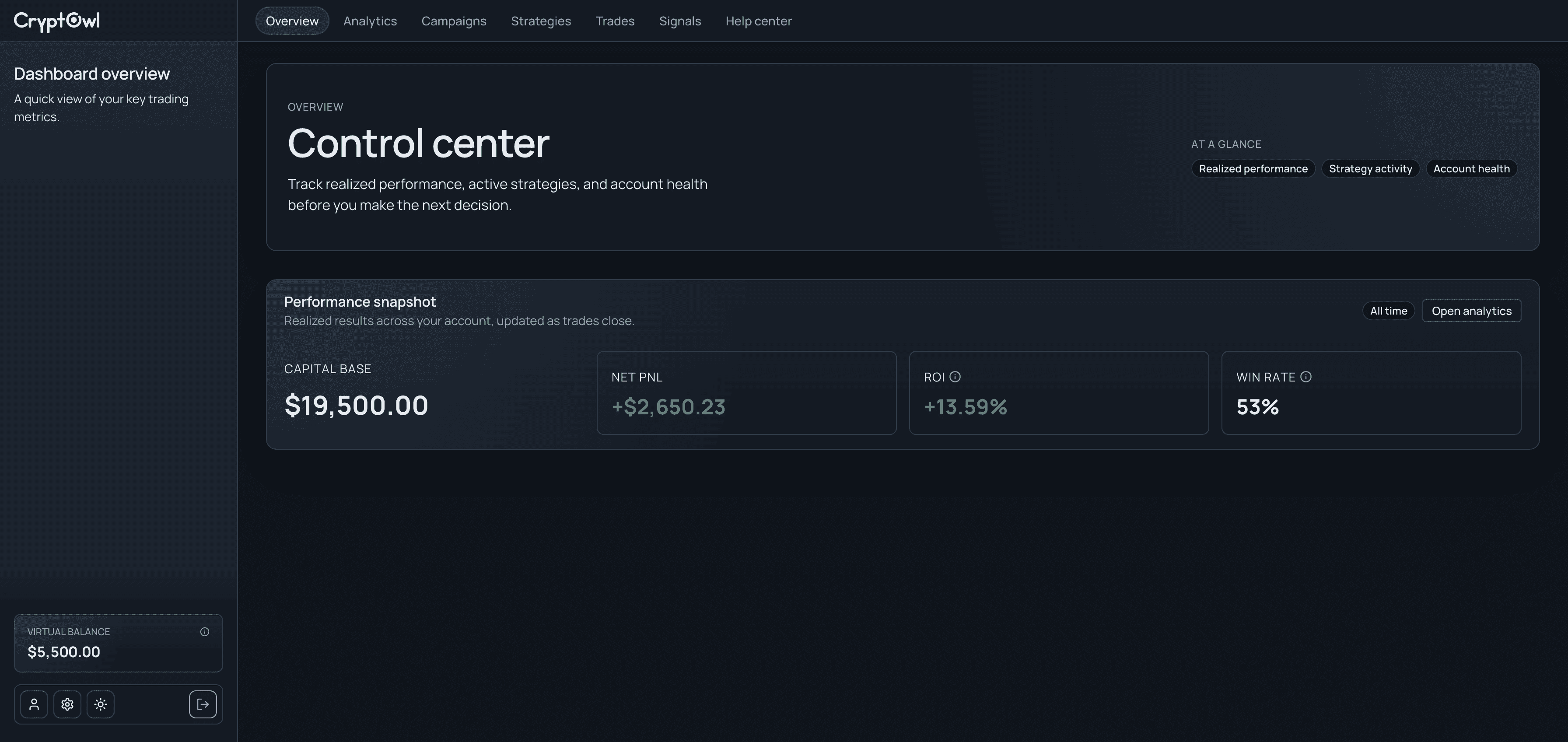
Task: Open the user profile icon
Action: point(34,704)
